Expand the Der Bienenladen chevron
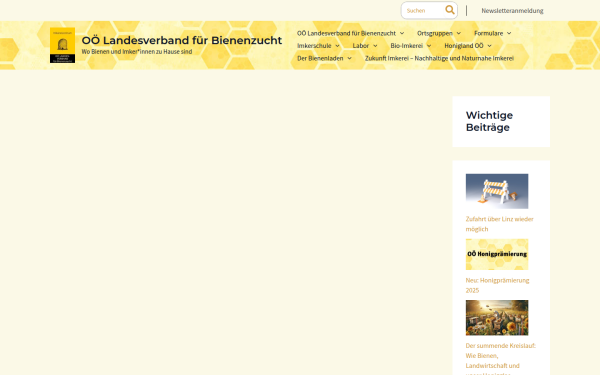Viewport: 600px width, 375px height. coord(349,59)
